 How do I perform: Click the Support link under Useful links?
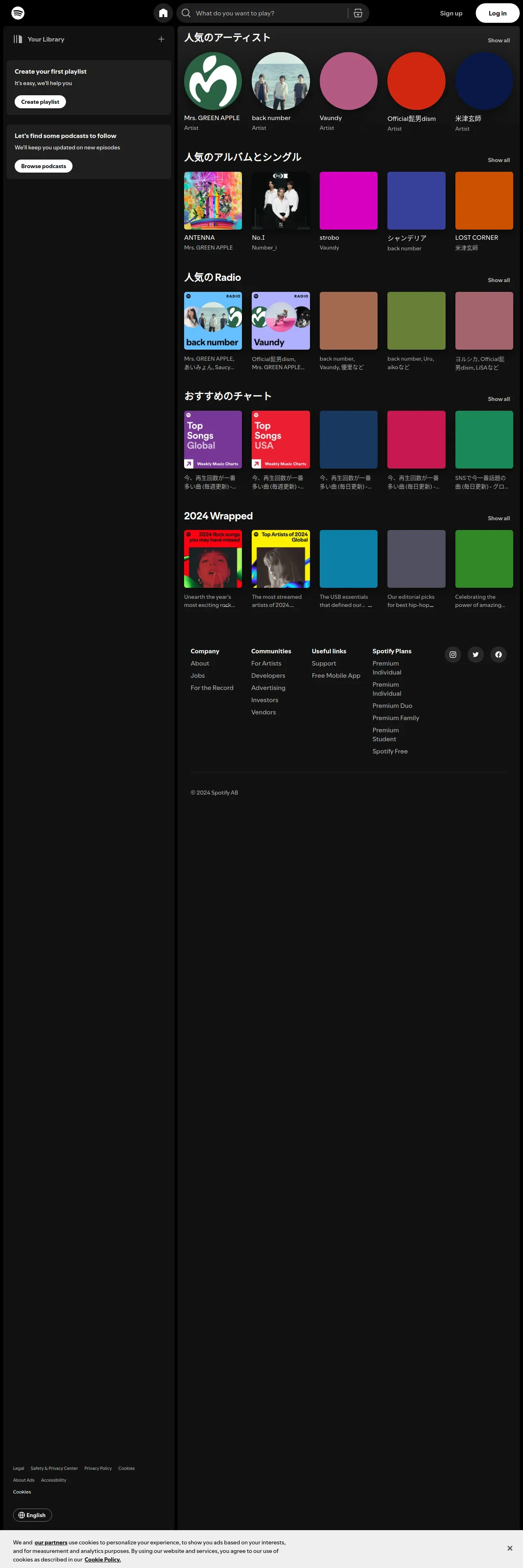(x=324, y=664)
